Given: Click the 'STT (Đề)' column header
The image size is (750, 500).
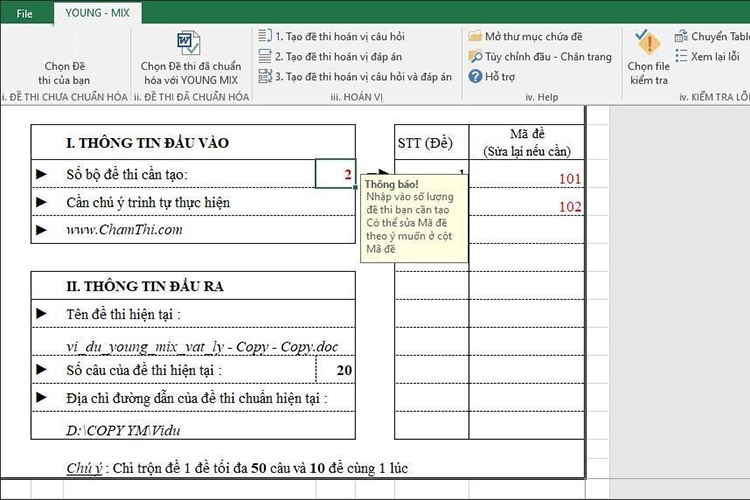Looking at the screenshot, I should 431,142.
